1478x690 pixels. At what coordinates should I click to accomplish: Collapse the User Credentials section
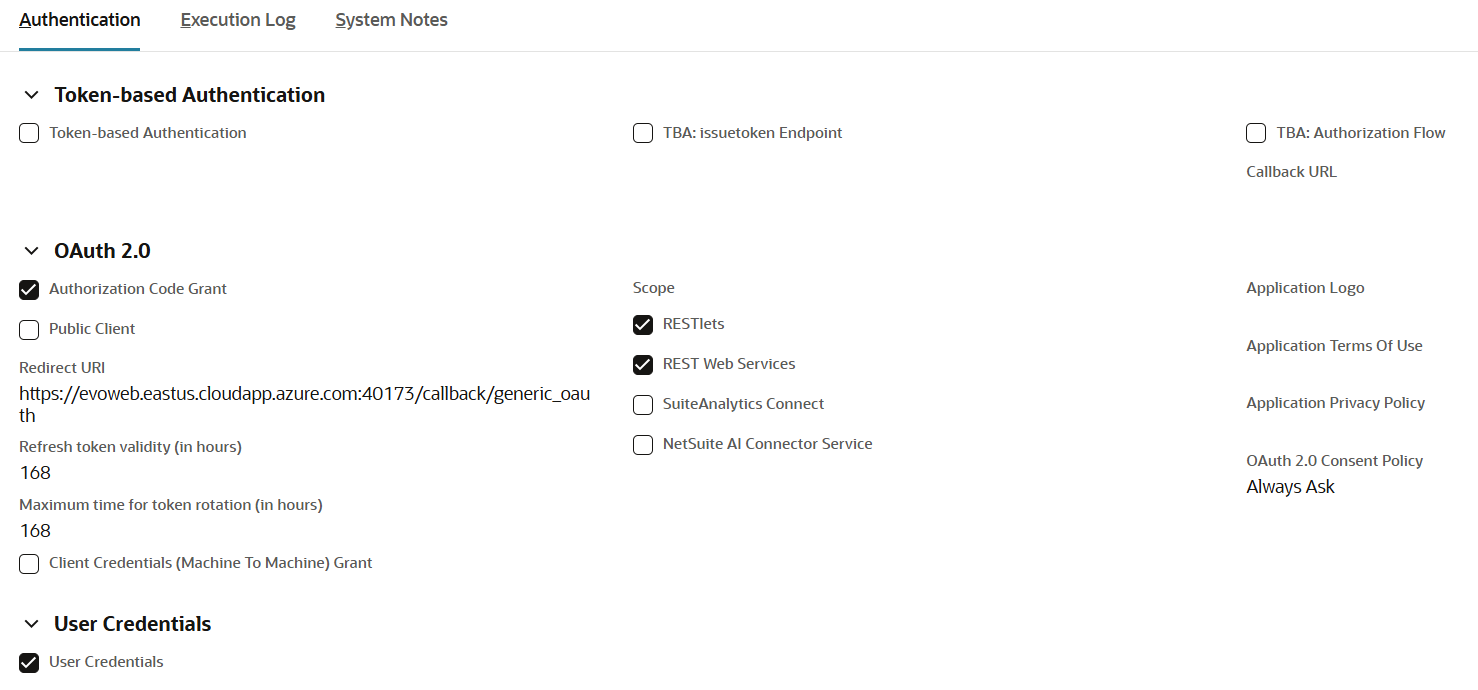click(31, 624)
